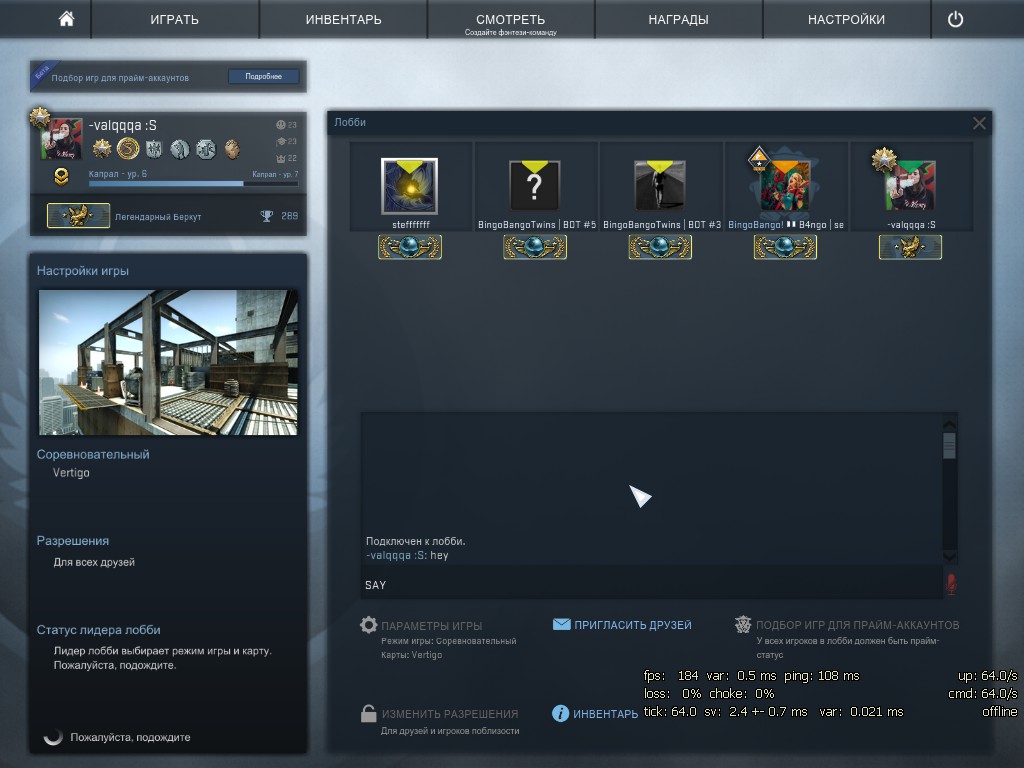Open the НАСТРОЙКИ menu
Viewport: 1024px width, 768px height.
[846, 20]
